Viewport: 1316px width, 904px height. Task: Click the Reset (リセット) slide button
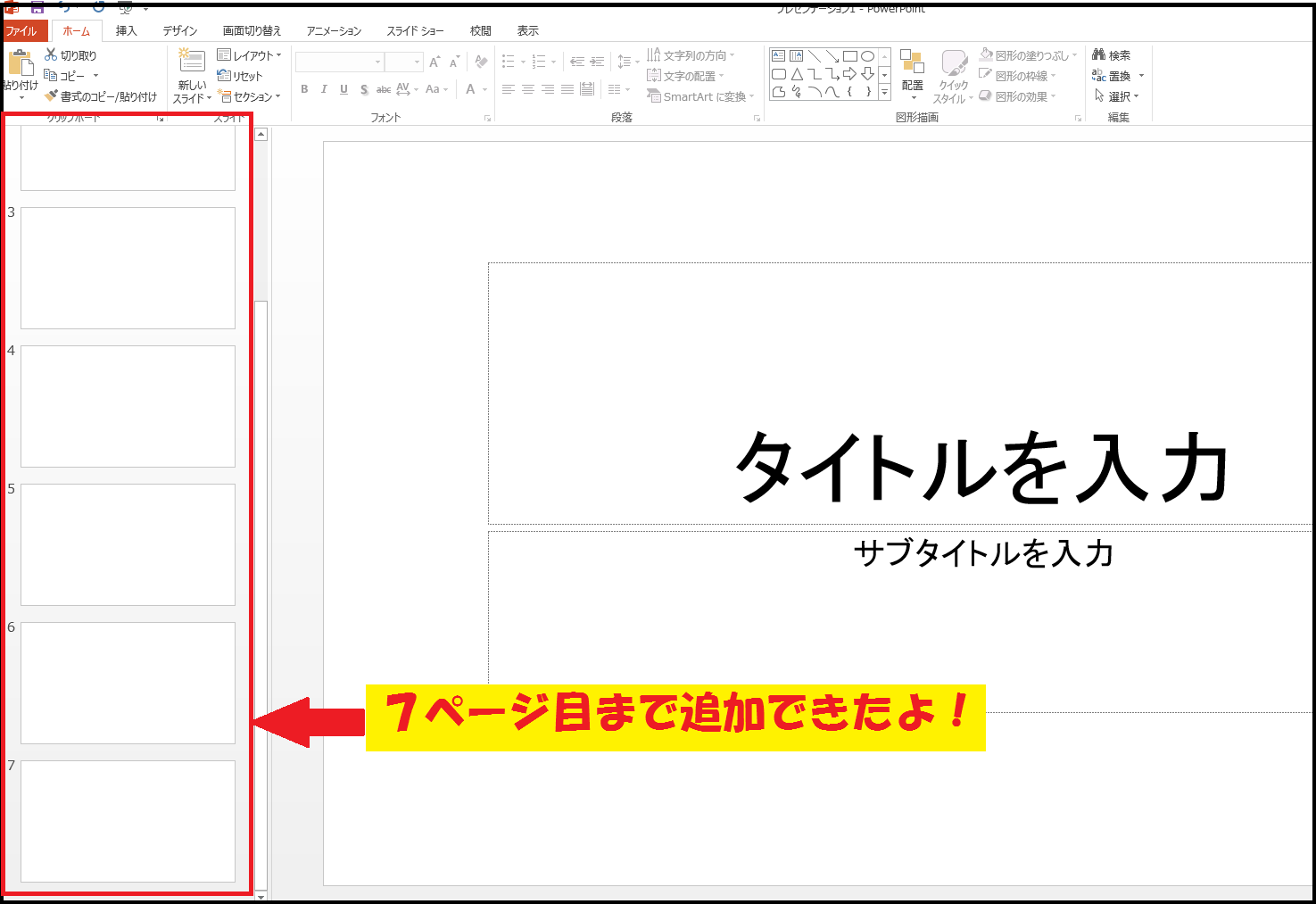[240, 76]
